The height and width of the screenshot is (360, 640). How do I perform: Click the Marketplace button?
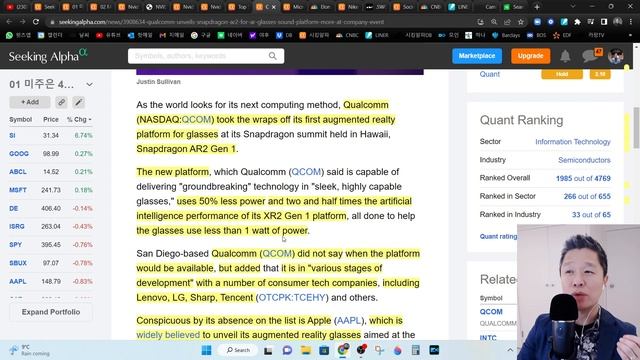477,56
